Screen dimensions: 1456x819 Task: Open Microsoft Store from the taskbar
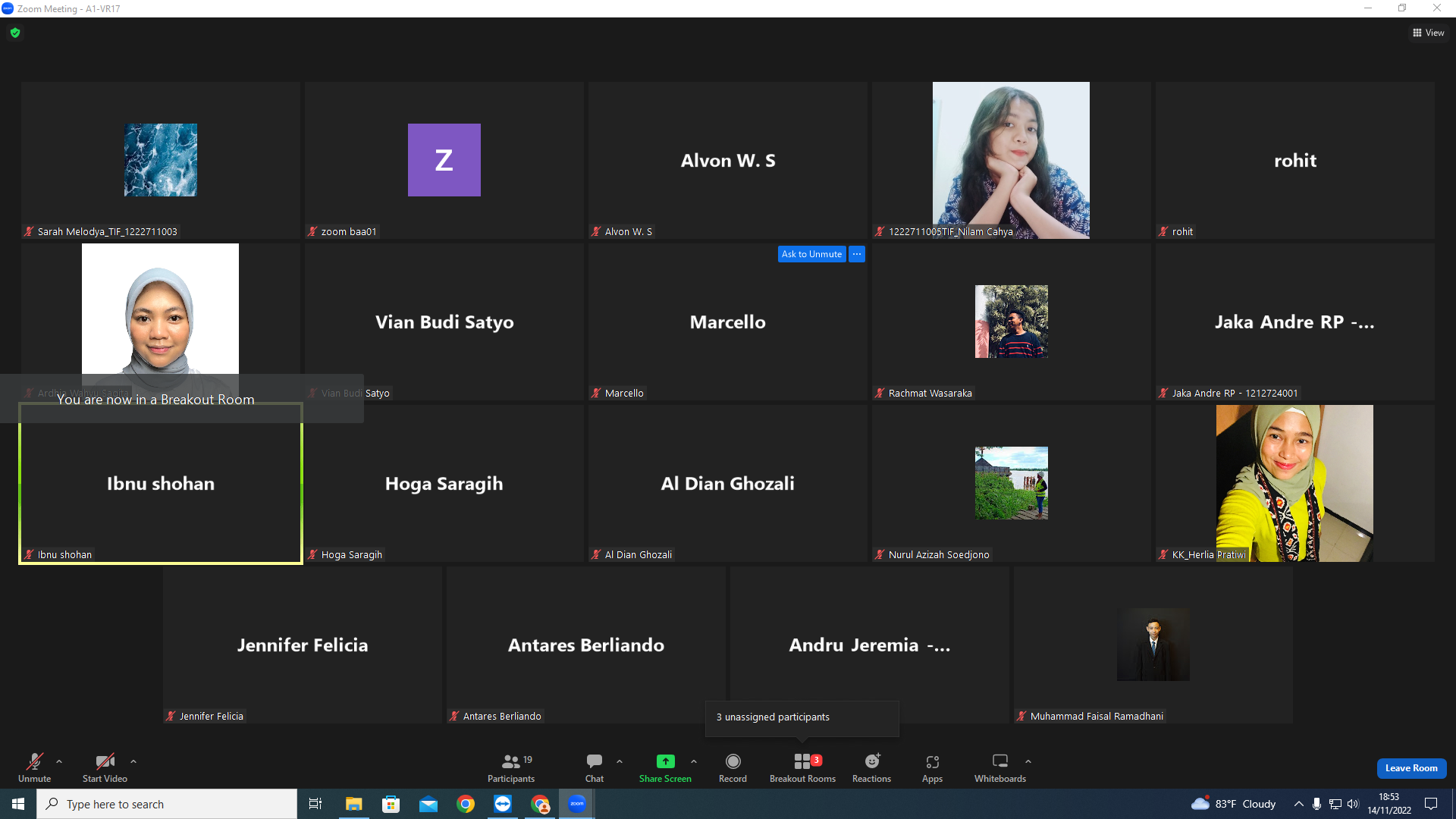(x=391, y=804)
